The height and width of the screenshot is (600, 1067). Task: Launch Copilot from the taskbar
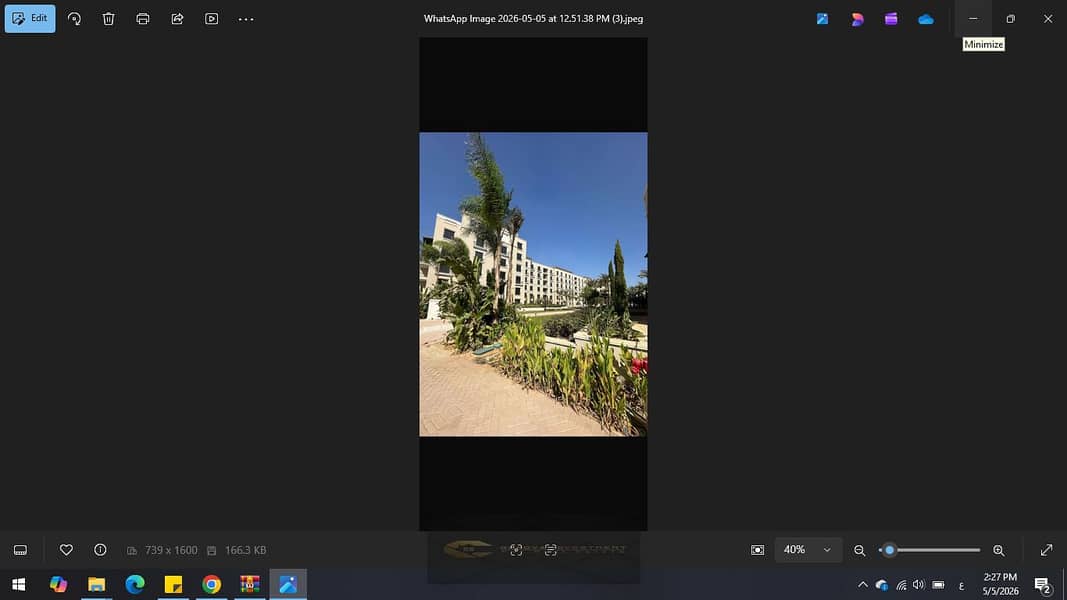[58, 584]
